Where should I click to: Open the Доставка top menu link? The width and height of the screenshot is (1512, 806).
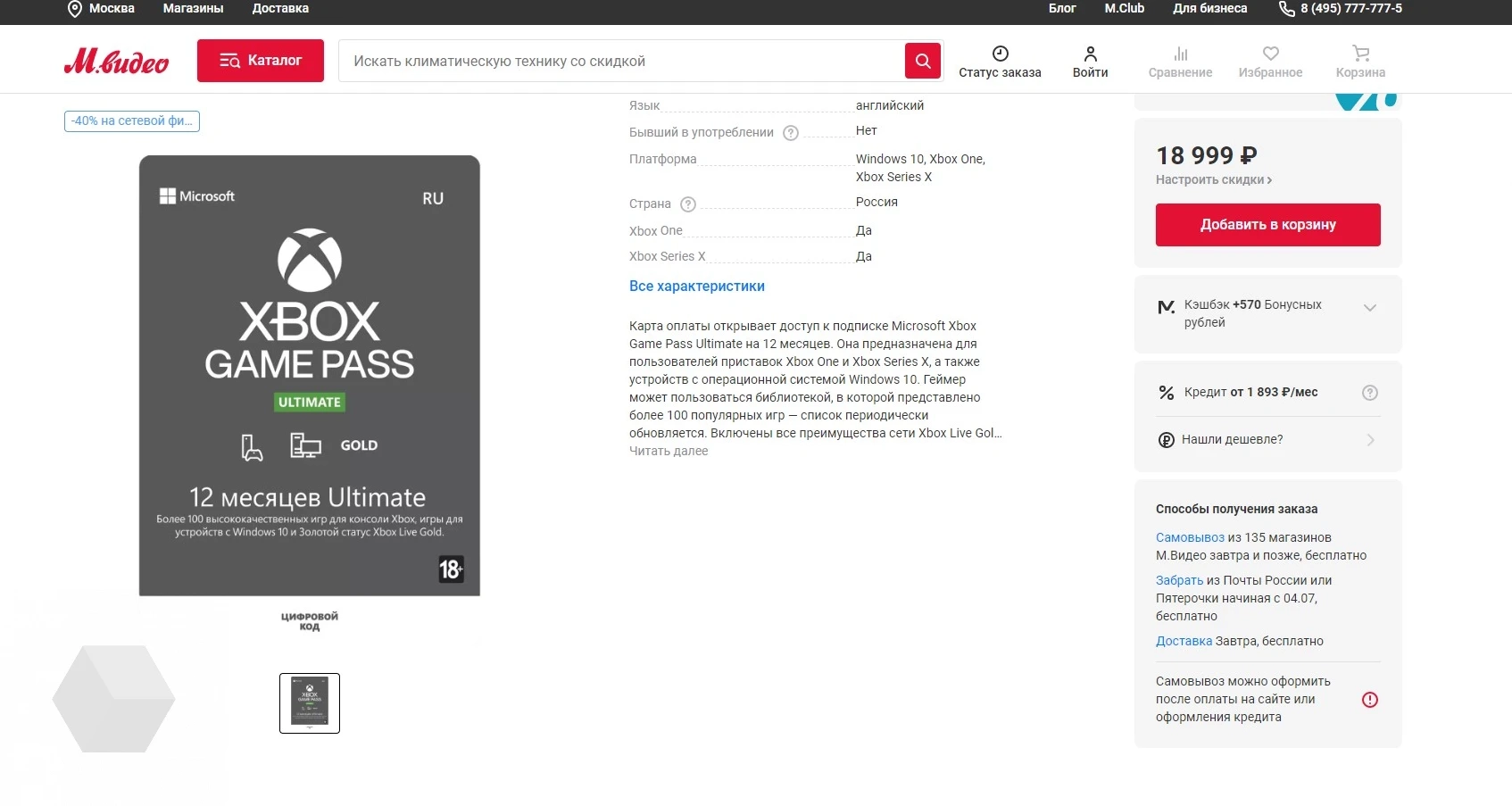coord(280,8)
